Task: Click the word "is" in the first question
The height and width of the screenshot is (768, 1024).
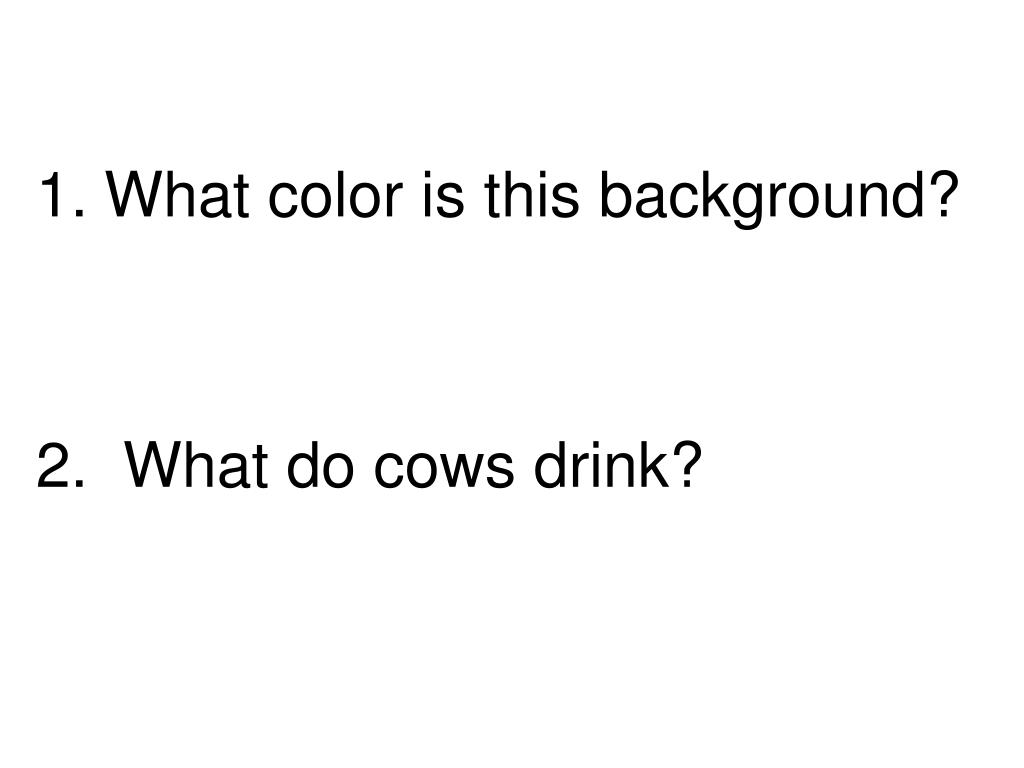Action: pos(443,194)
